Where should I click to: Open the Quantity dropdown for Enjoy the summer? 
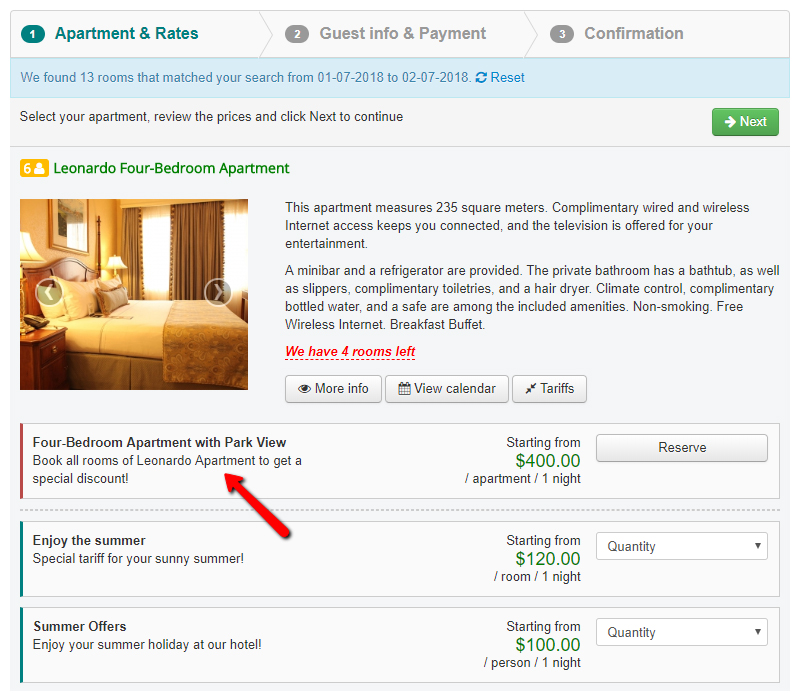point(681,546)
